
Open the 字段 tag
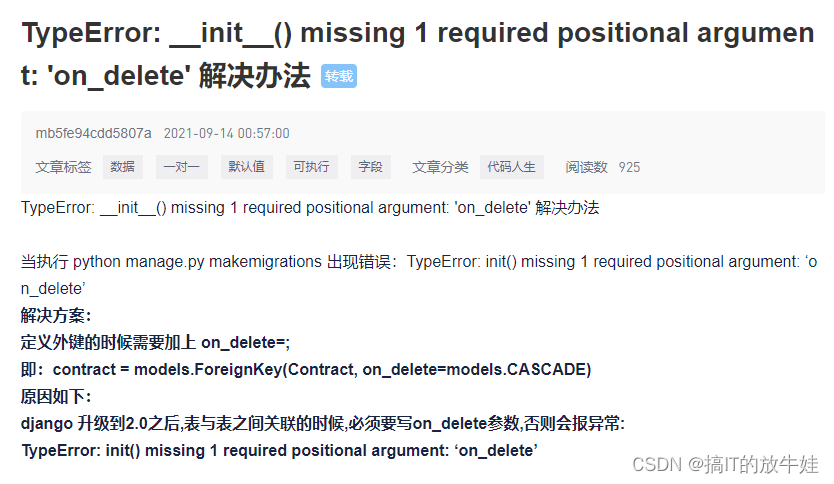pos(371,167)
